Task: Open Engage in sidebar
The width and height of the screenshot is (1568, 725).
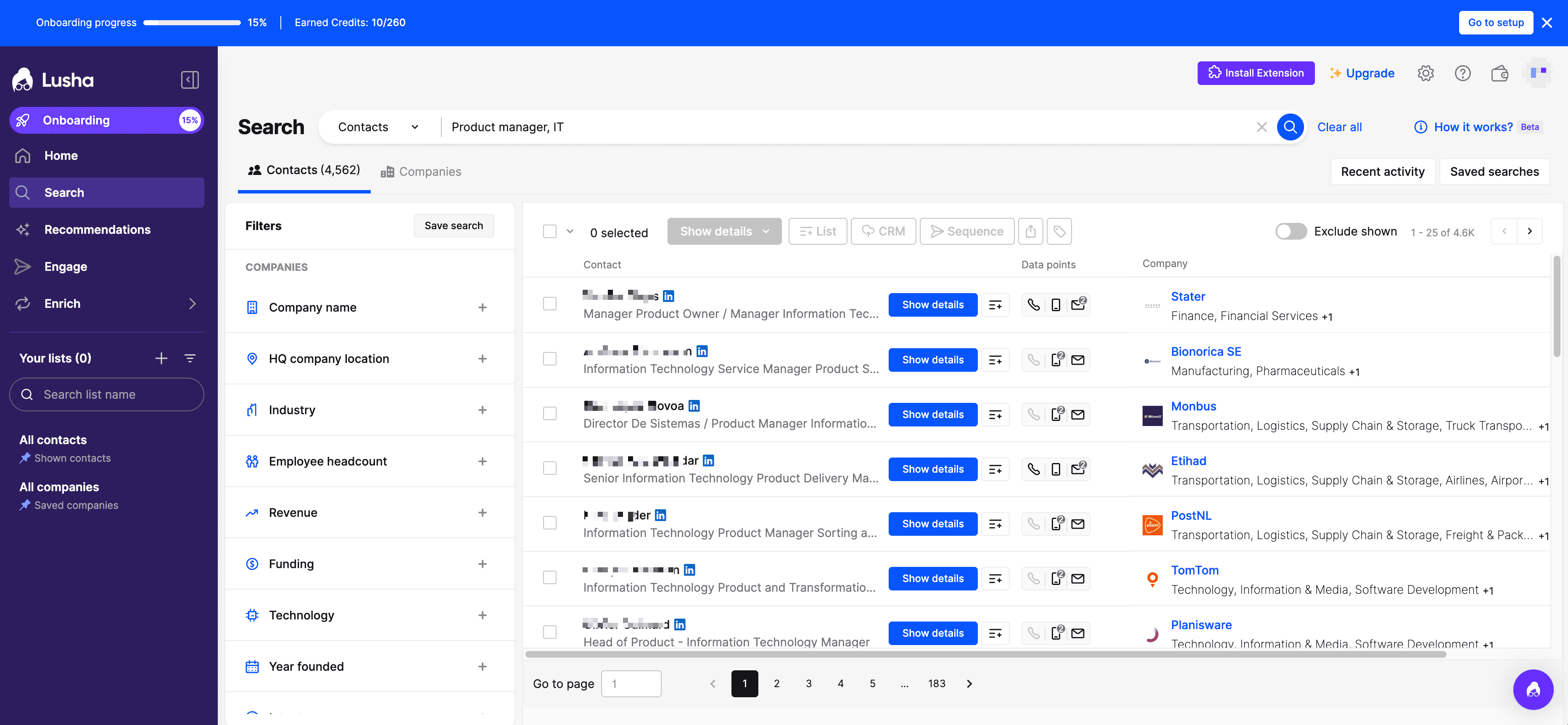Action: point(106,267)
